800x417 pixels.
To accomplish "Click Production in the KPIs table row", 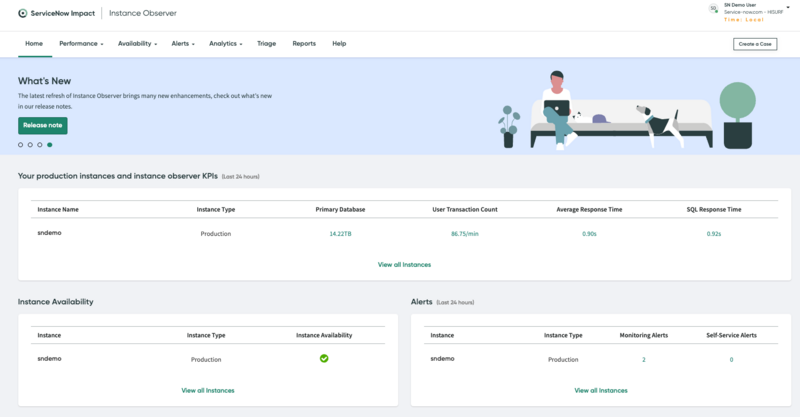I will [216, 234].
